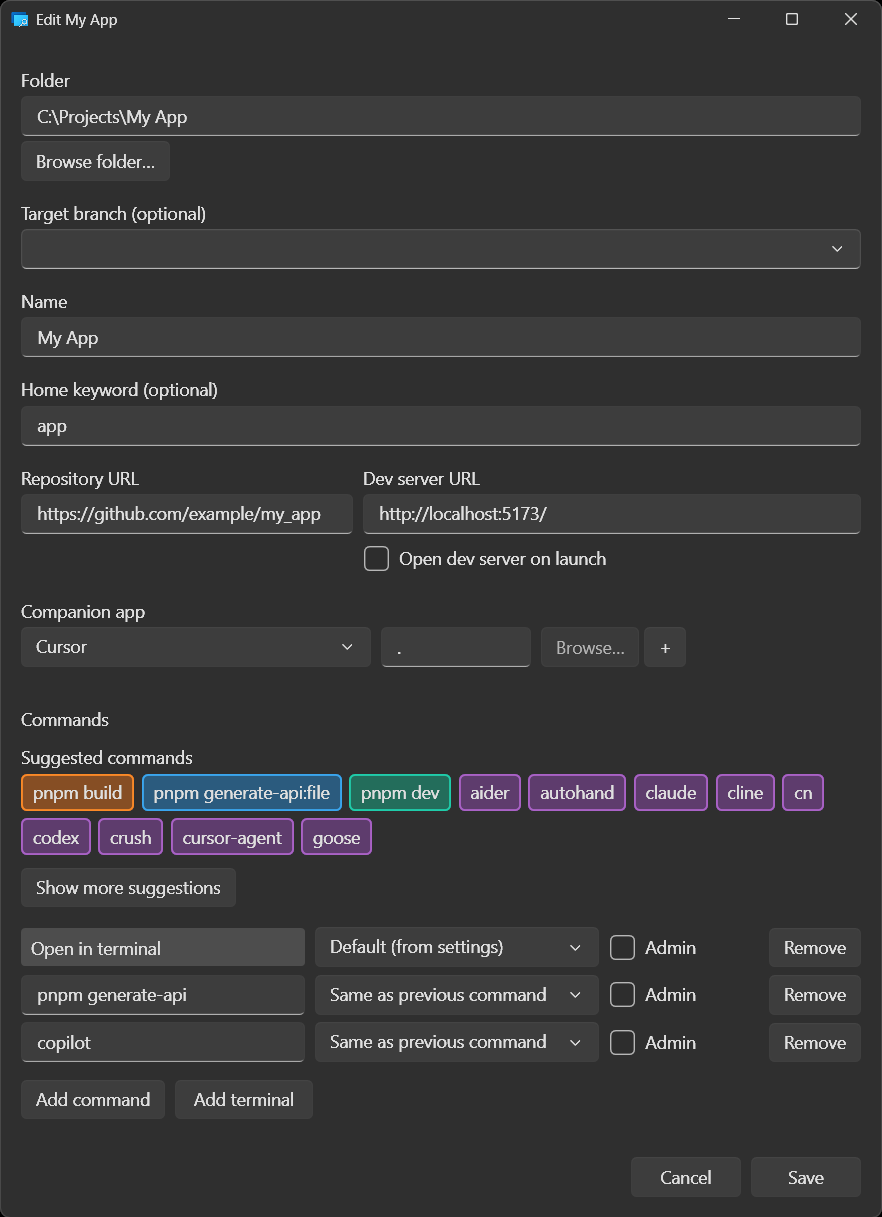Cancel editing My App

click(686, 1177)
